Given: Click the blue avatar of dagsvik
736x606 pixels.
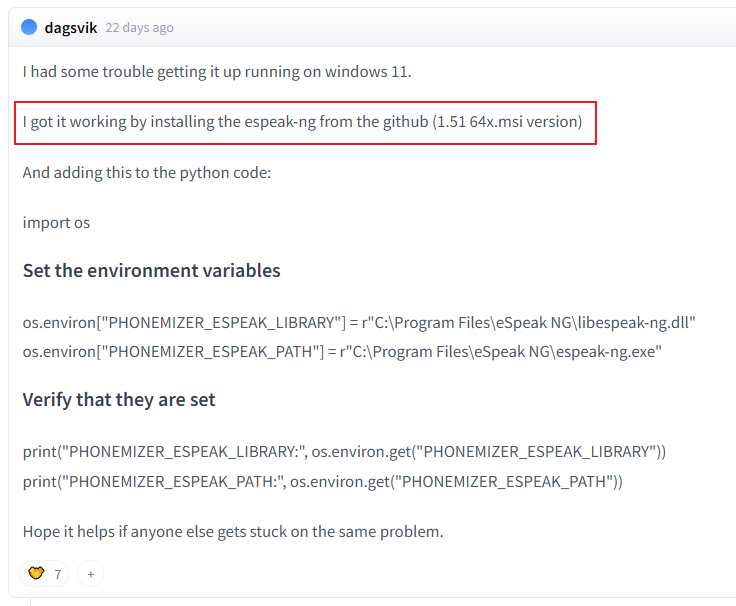Looking at the screenshot, I should click(x=29, y=27).
